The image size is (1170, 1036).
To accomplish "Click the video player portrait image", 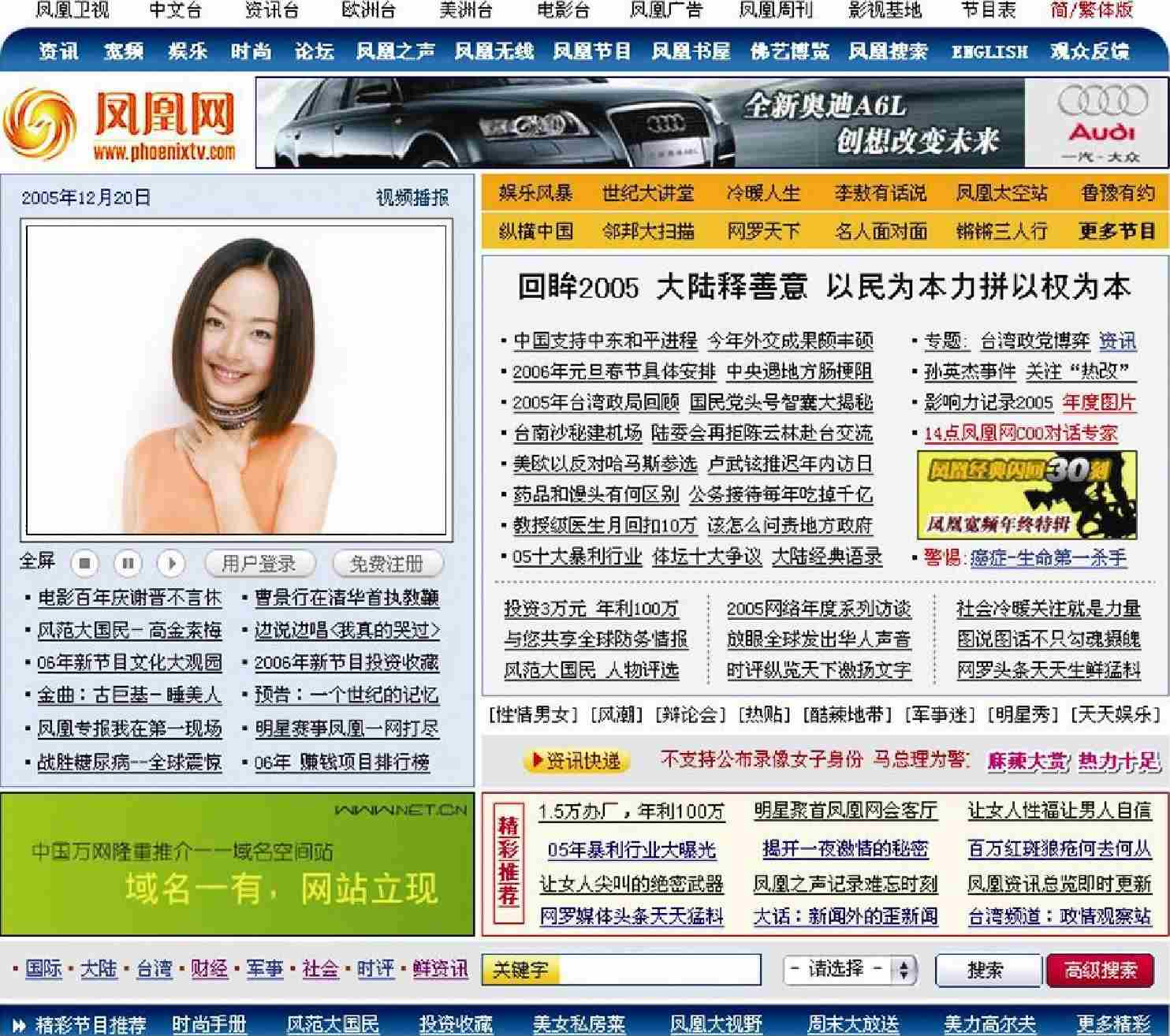I will (x=237, y=380).
